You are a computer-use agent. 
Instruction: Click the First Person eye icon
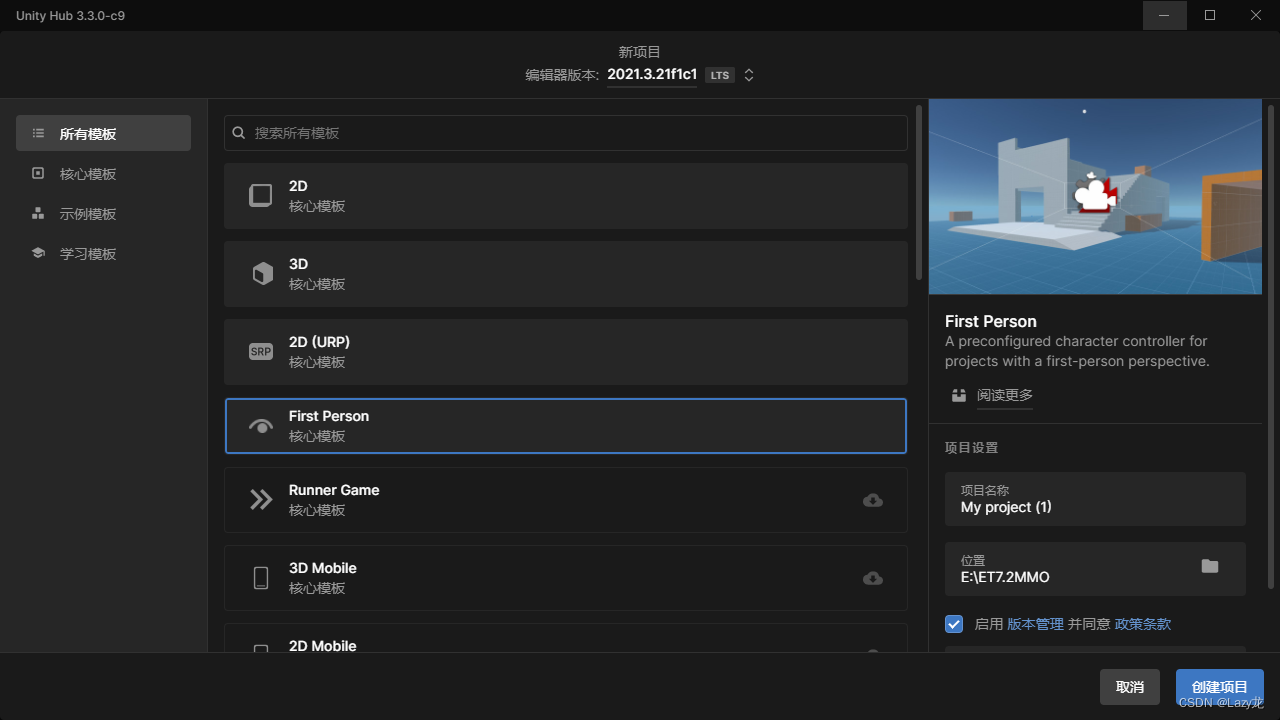[x=261, y=426]
